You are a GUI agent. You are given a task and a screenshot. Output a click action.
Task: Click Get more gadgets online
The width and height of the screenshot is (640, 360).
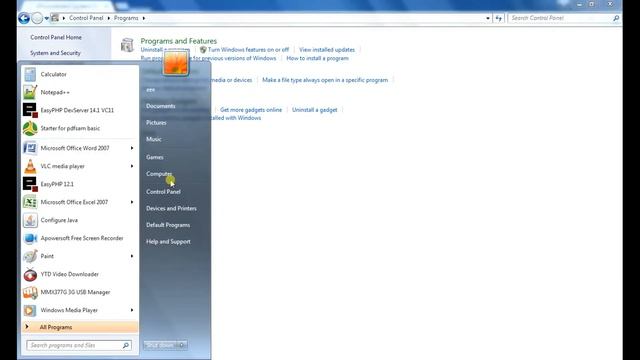(x=251, y=110)
